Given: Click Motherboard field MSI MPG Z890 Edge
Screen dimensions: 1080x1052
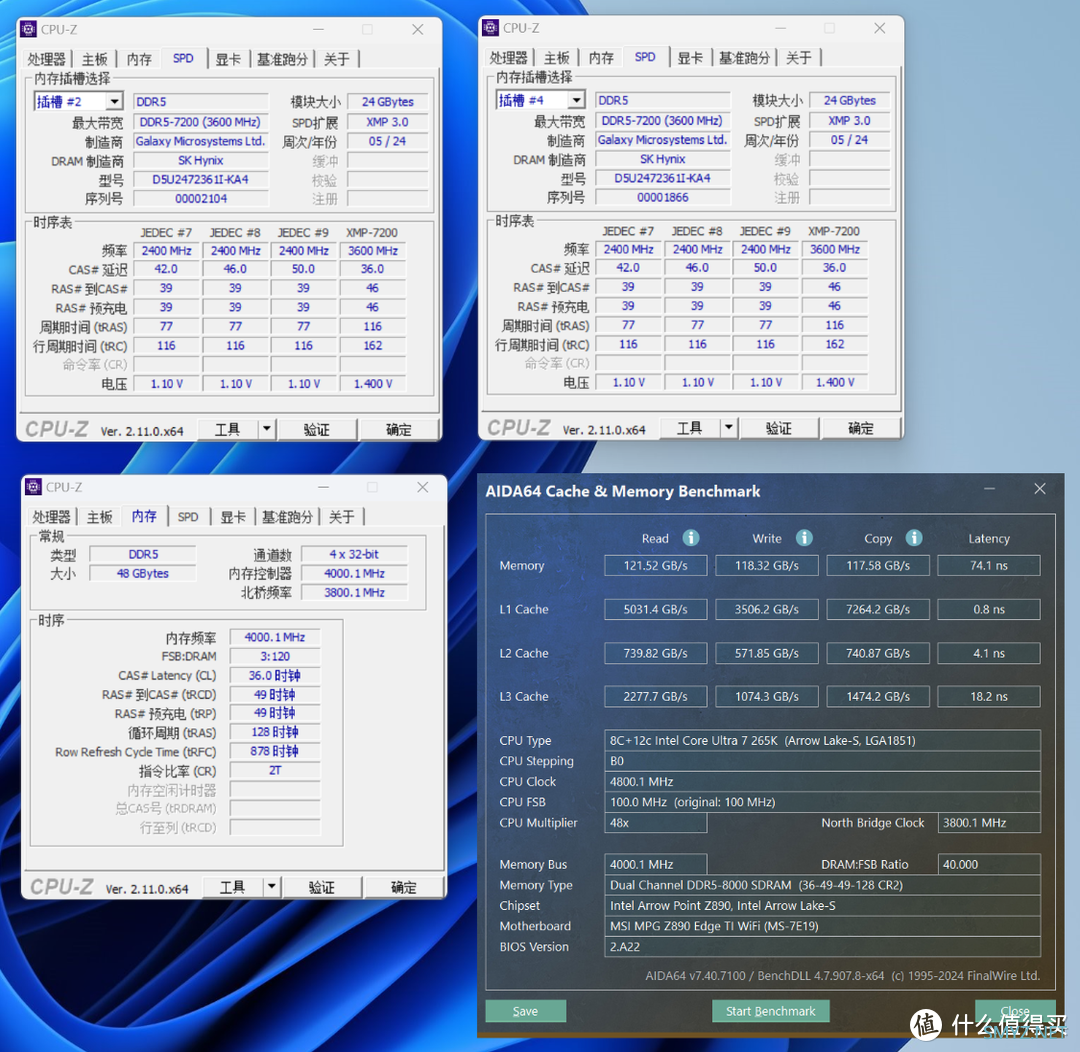Looking at the screenshot, I should click(x=822, y=926).
